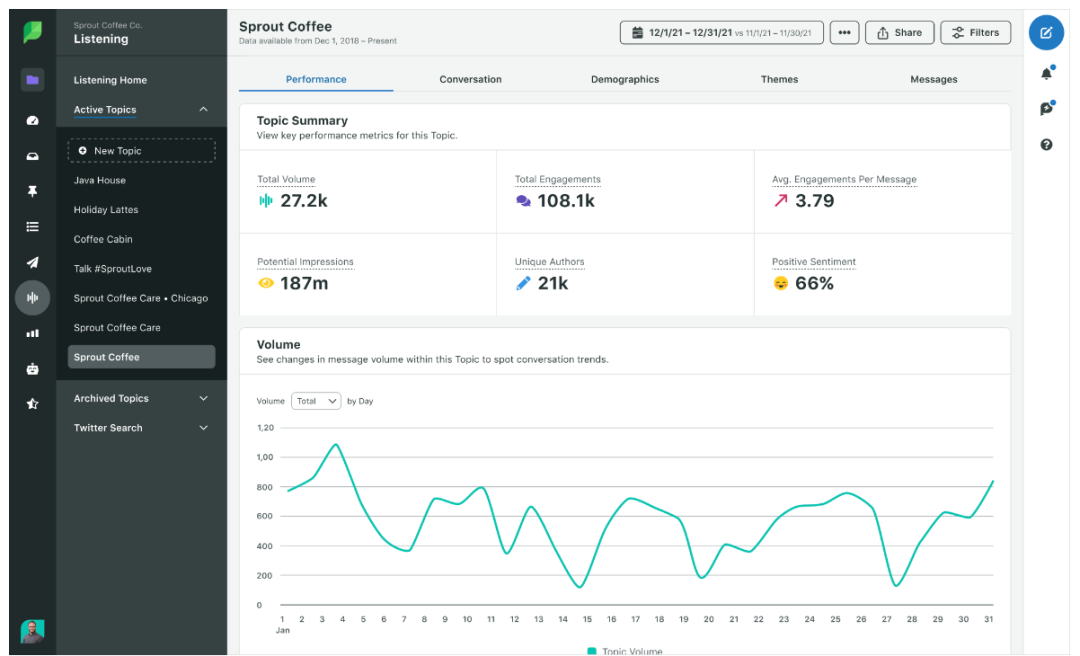The image size is (1080, 656).
Task: Open the bar chart reports icon
Action: 32,334
